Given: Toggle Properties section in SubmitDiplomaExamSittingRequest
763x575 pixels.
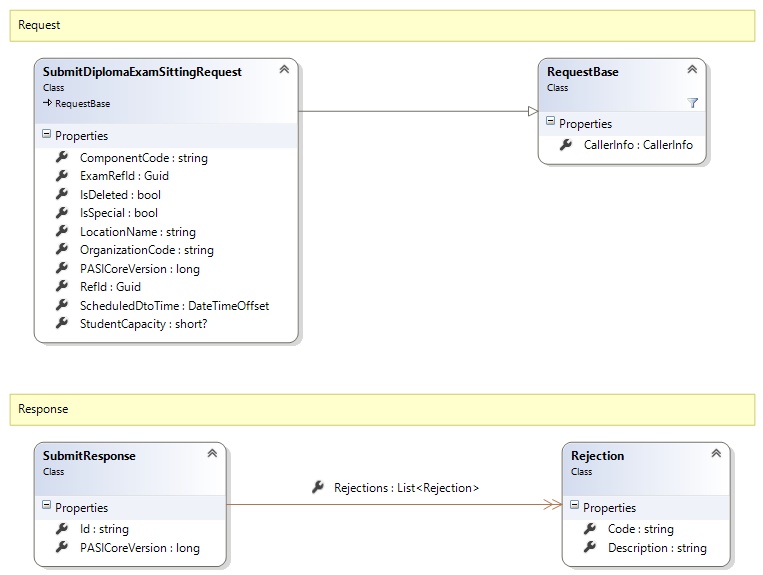Looking at the screenshot, I should click(46, 135).
